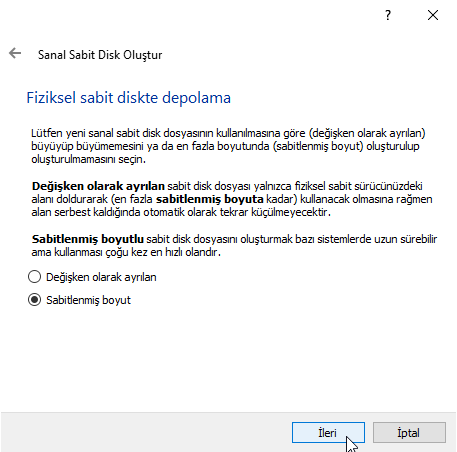The height and width of the screenshot is (452, 457).
Task: Click the '(değişken olarak ayrılan)' text in parentheses
Action: (367, 133)
